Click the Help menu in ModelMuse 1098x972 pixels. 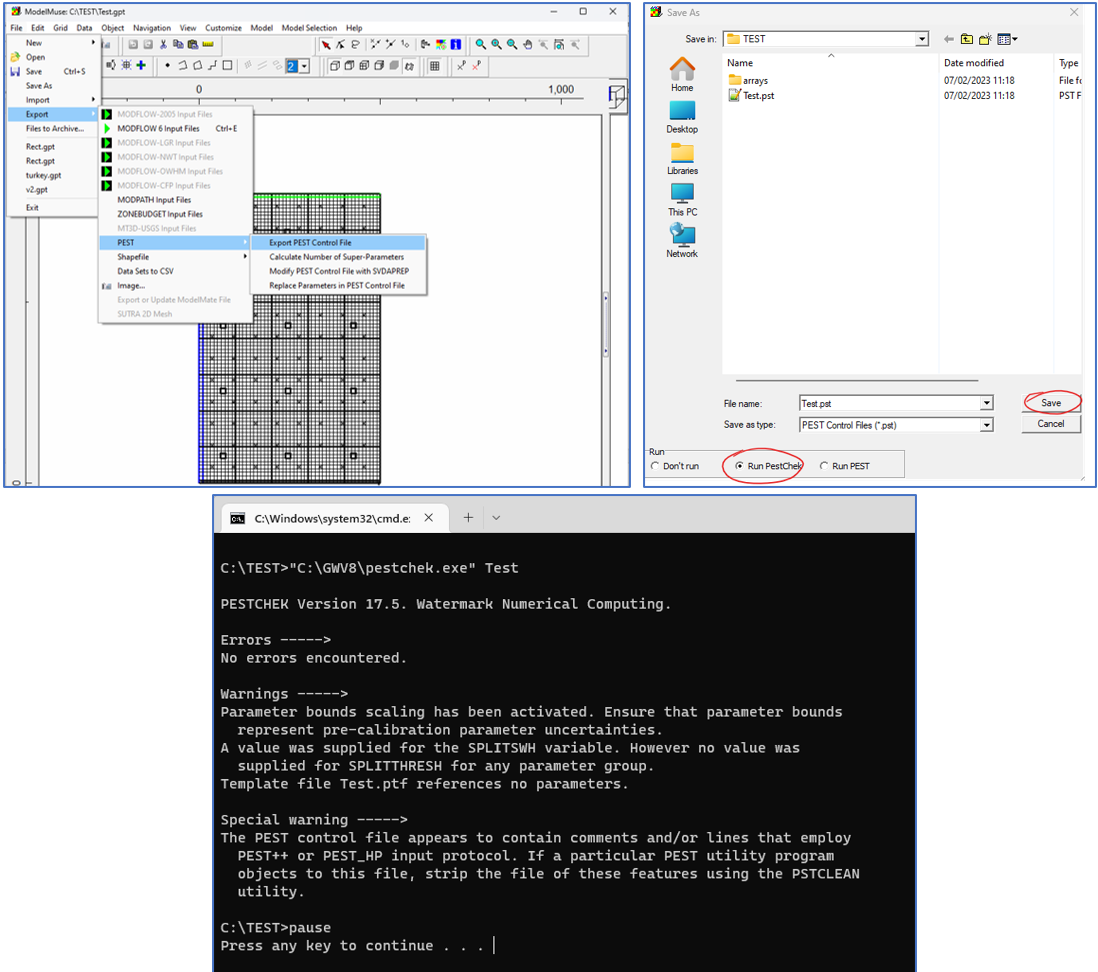coord(354,28)
